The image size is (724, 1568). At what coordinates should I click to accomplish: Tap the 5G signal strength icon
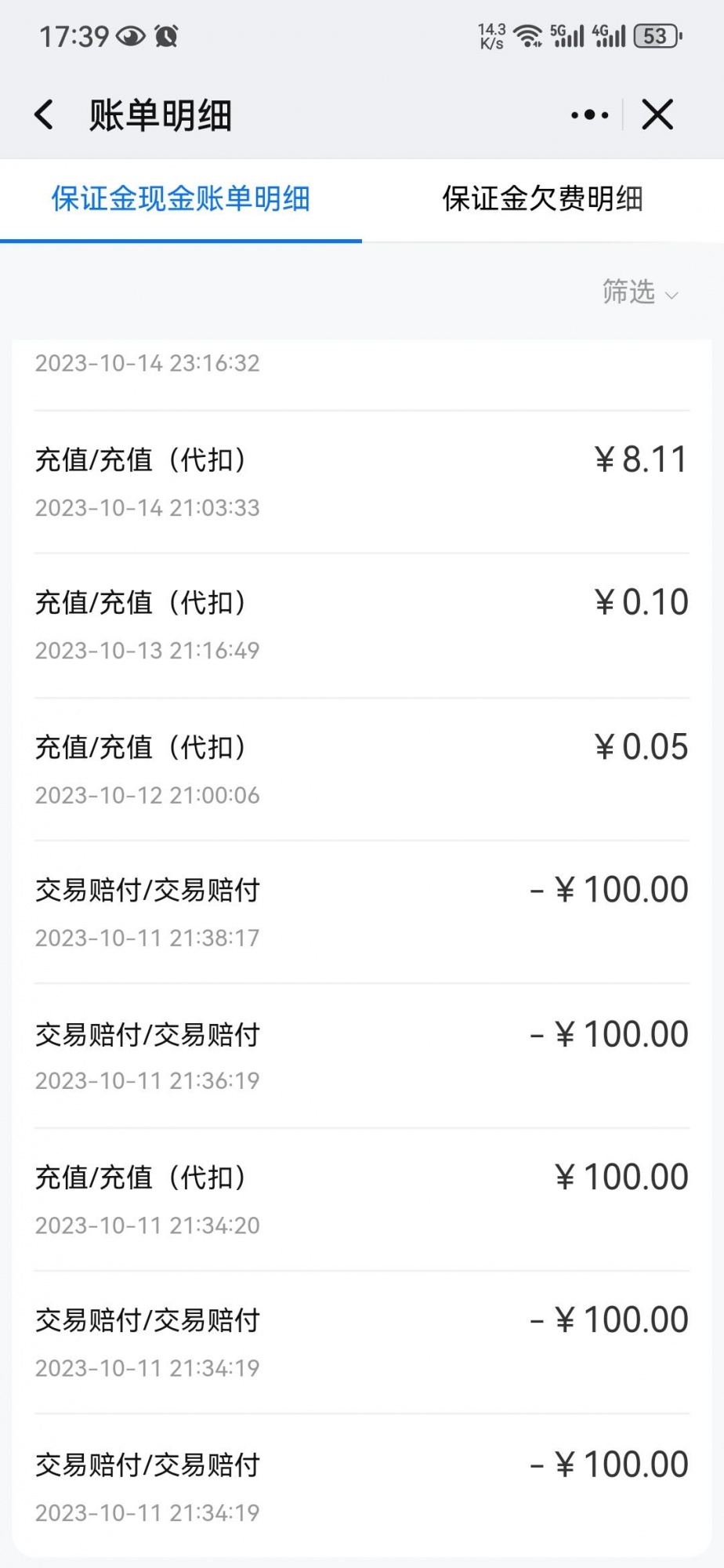(567, 36)
